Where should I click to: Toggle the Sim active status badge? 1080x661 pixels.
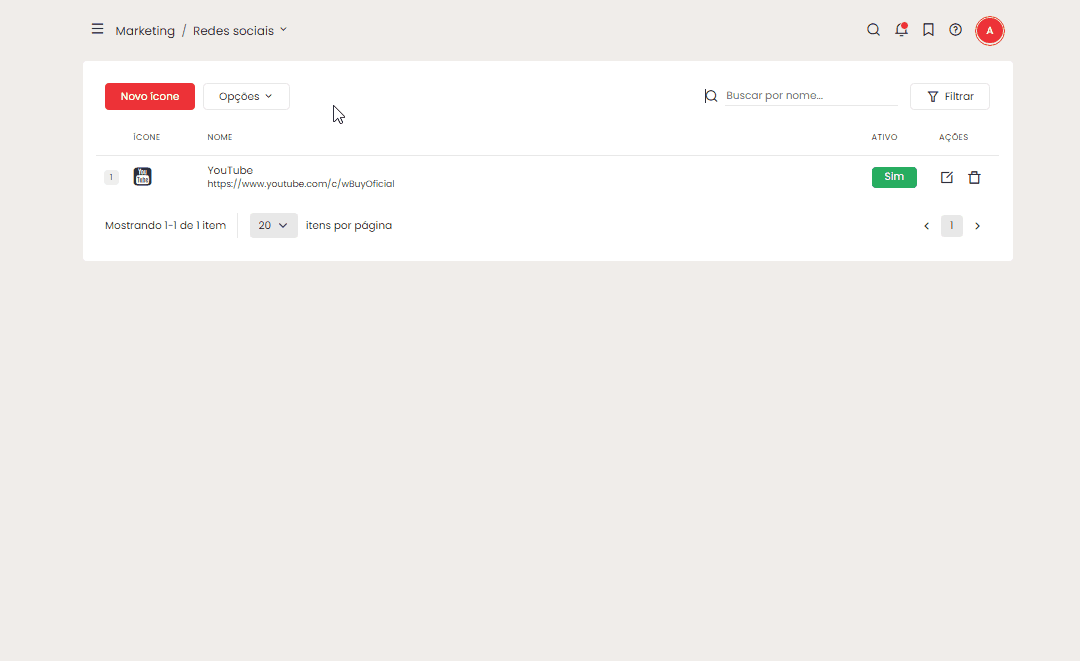pos(894,177)
